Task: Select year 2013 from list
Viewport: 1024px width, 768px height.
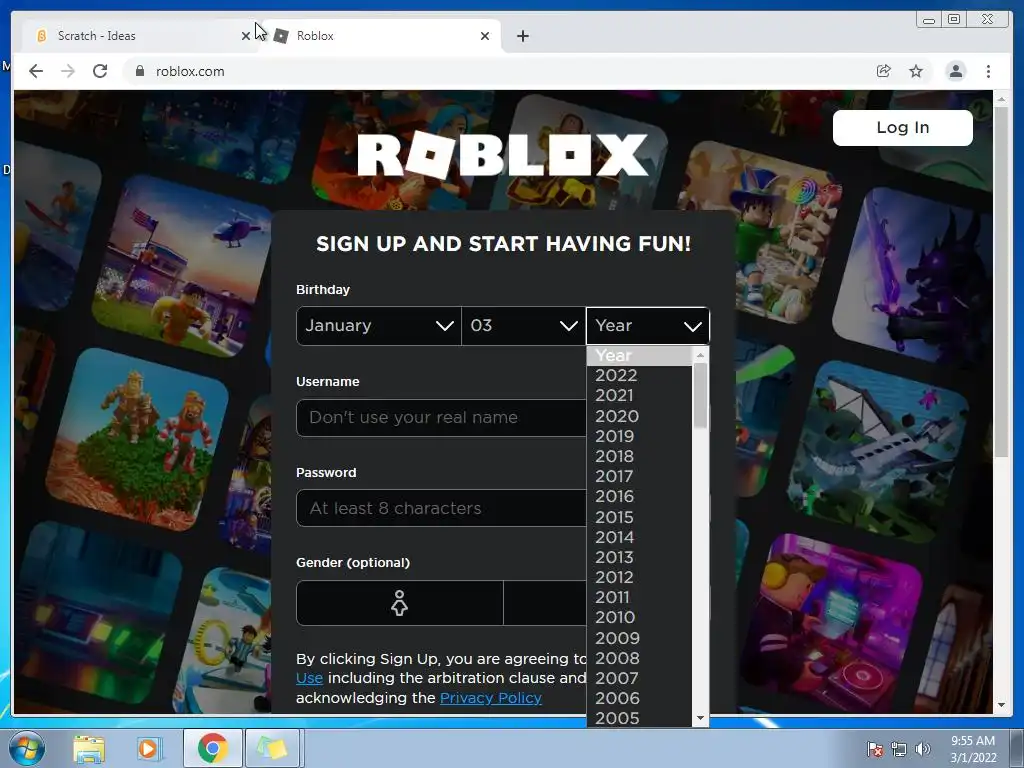Action: pos(639,557)
